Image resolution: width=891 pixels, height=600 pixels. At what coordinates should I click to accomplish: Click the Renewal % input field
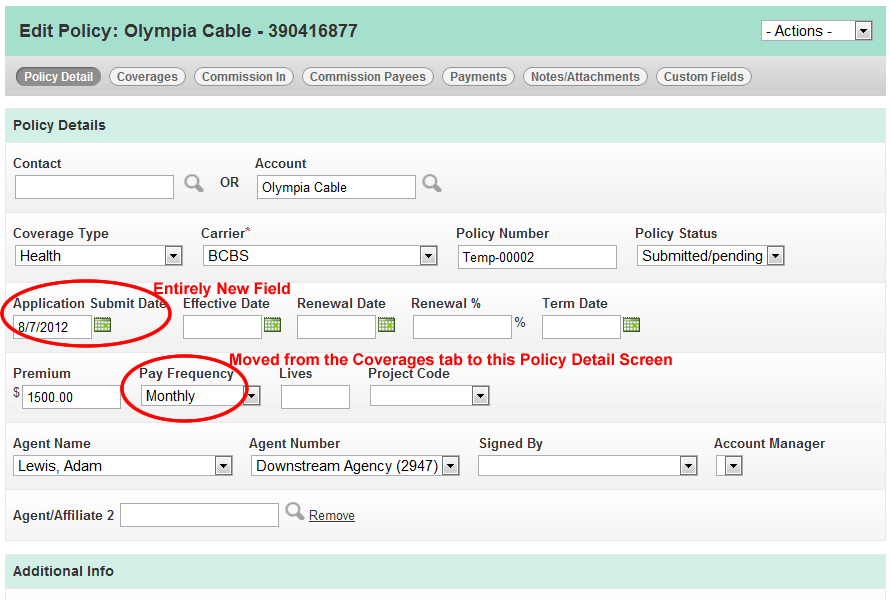pos(463,327)
